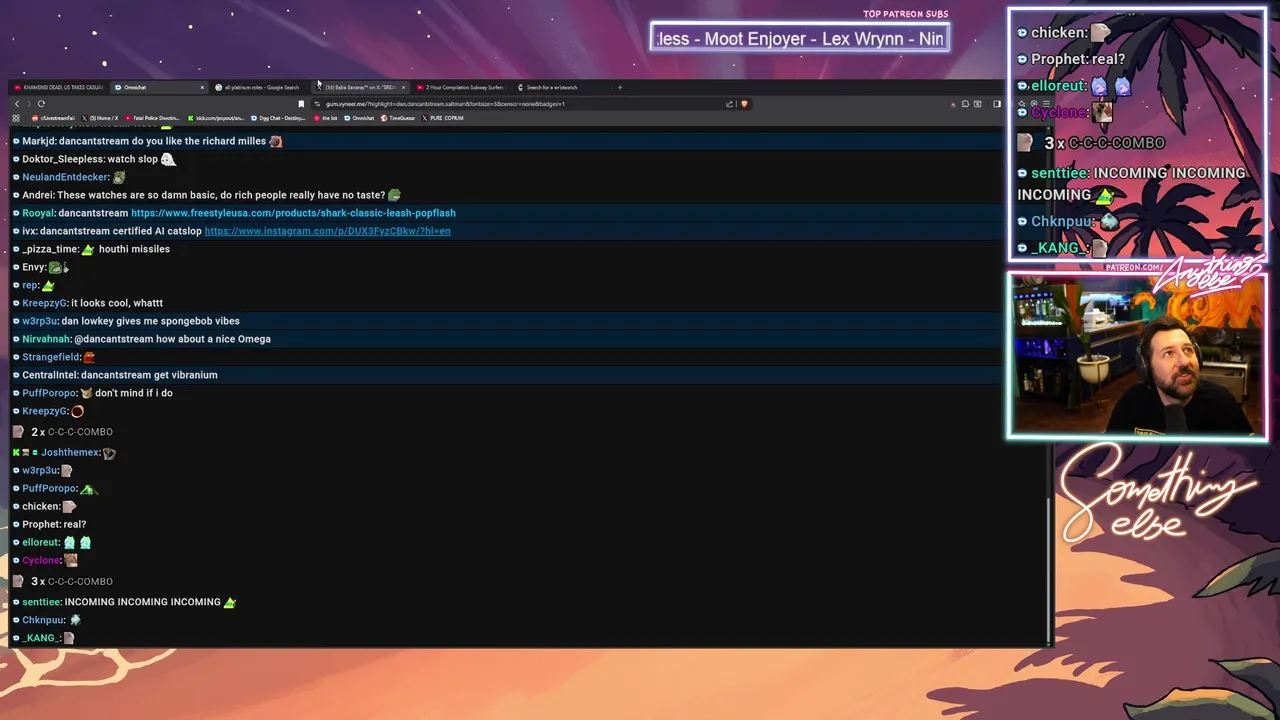Open the instagram.com link in ivx's message

click(x=327, y=231)
